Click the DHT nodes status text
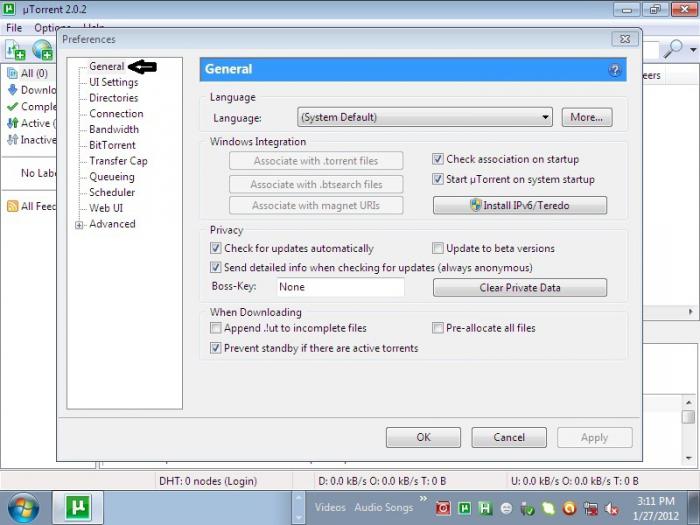This screenshot has width=700, height=525. coord(208,481)
